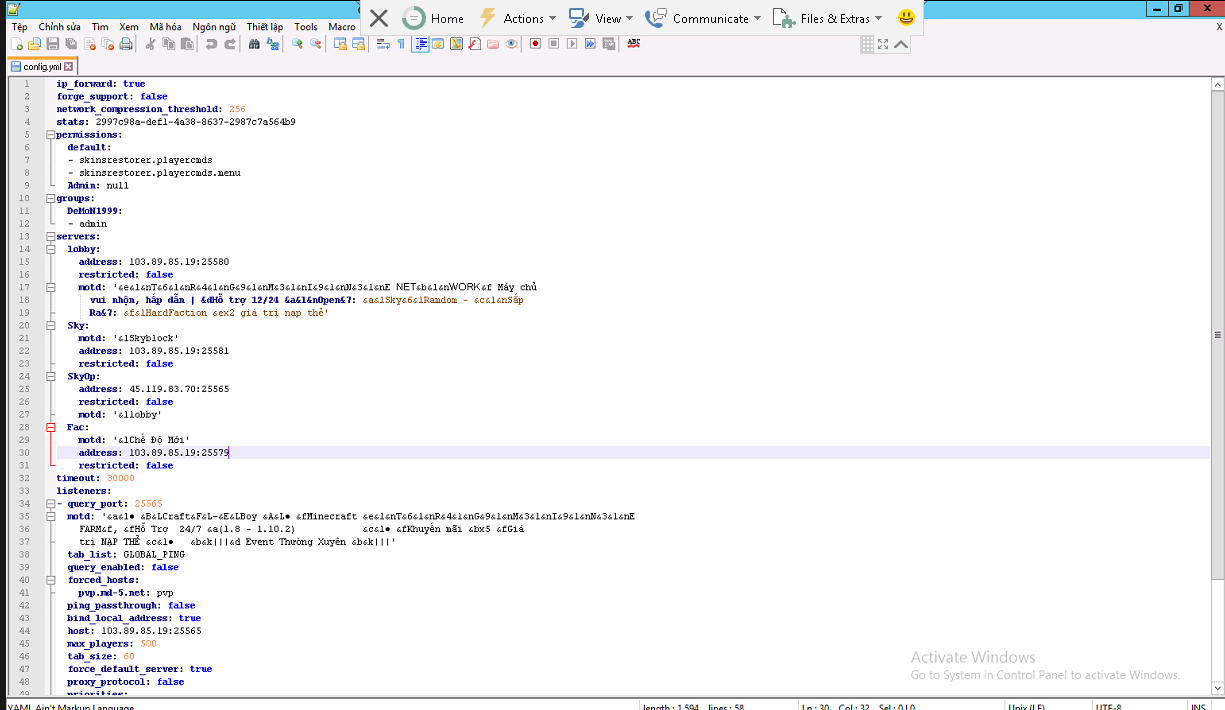This screenshot has width=1225, height=710.
Task: Click the Zoom in magnifier icon
Action: (x=297, y=44)
